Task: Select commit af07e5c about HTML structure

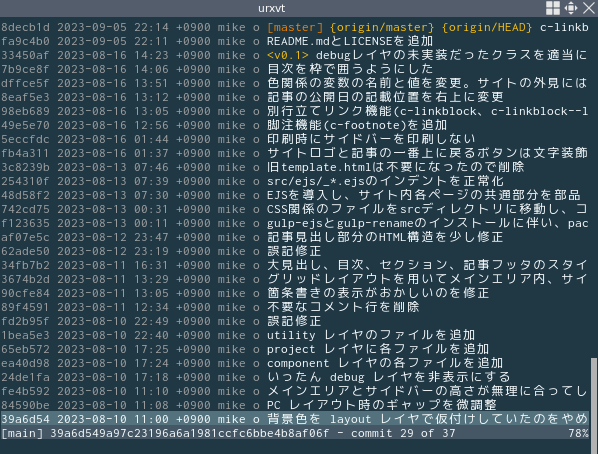Action: 294,237
